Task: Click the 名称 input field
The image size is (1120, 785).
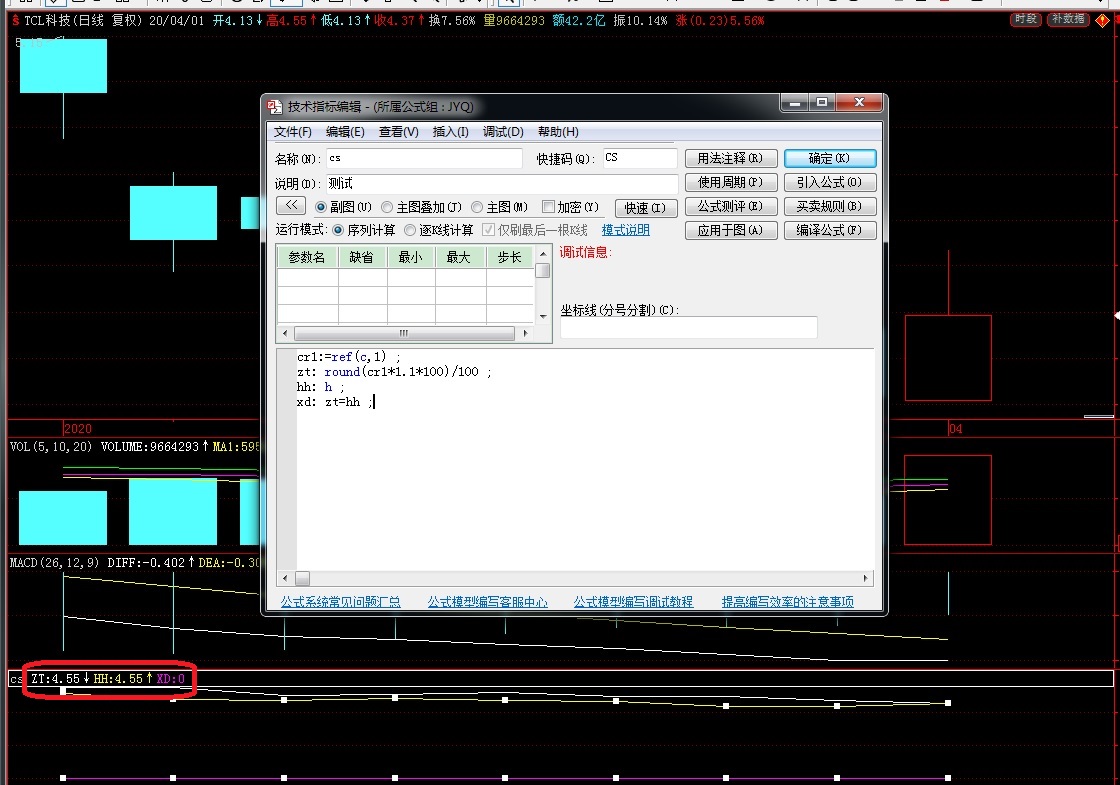Action: tap(423, 158)
